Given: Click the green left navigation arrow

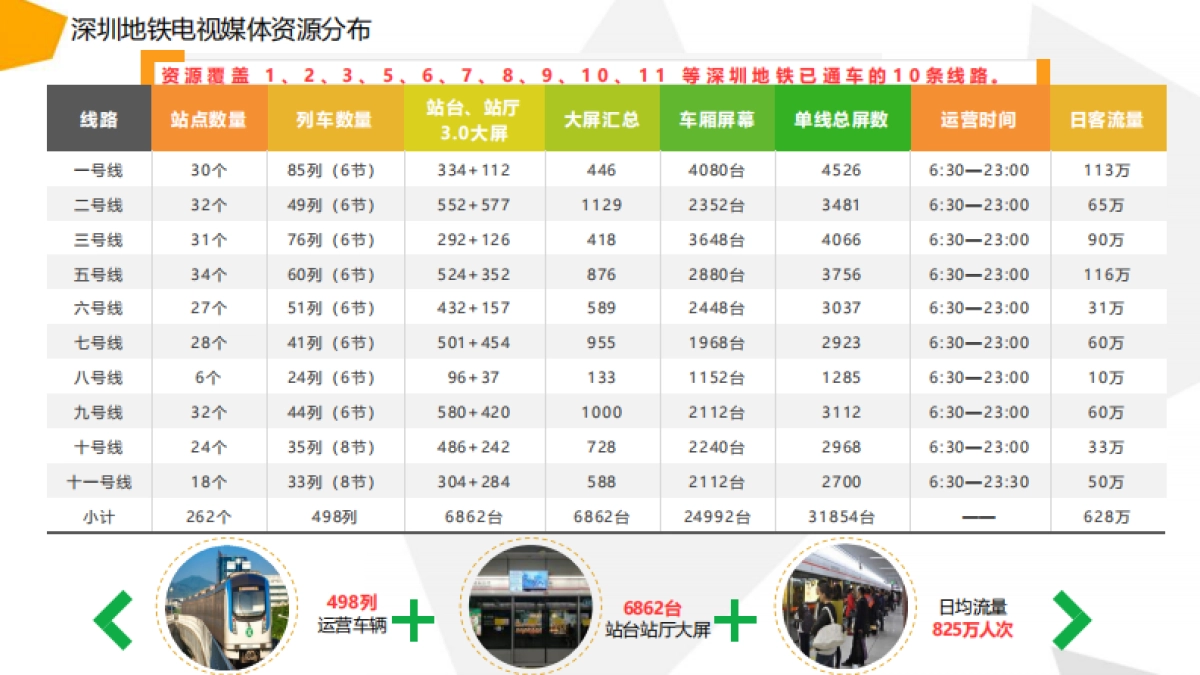Looking at the screenshot, I should click(110, 618).
